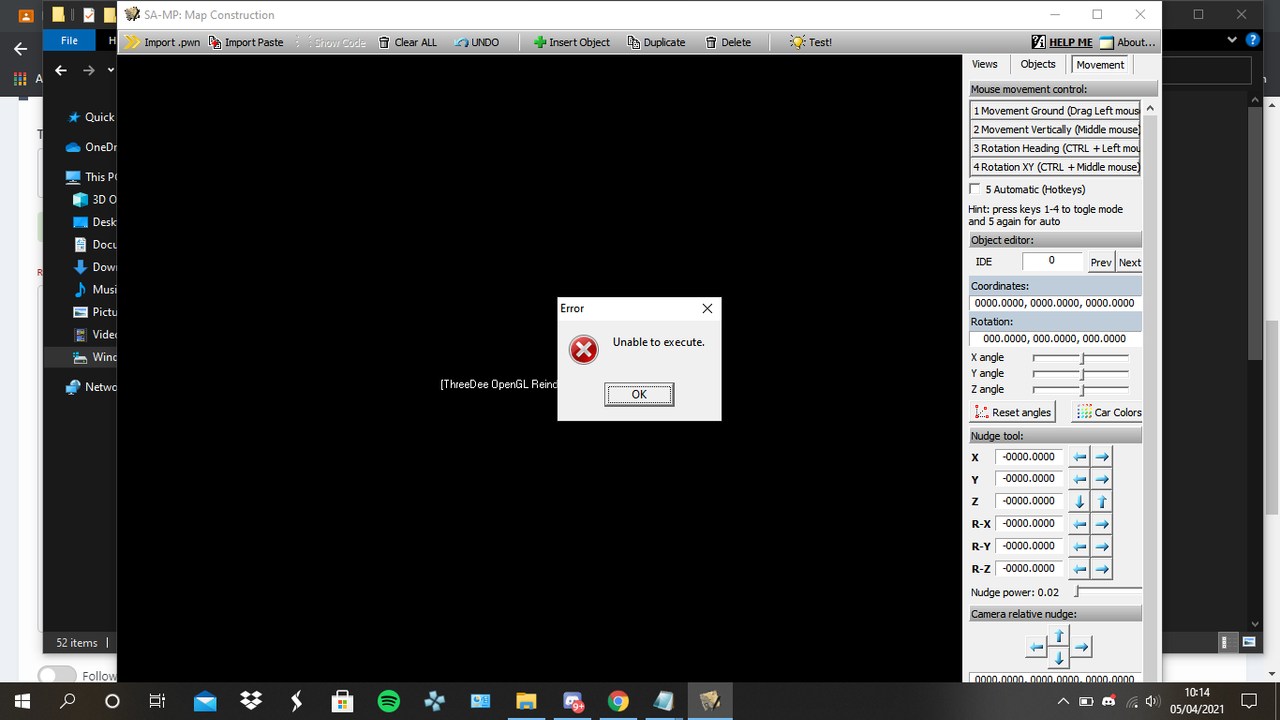Click the Delete toolbar button
This screenshot has width=1280, height=720.
tap(728, 42)
